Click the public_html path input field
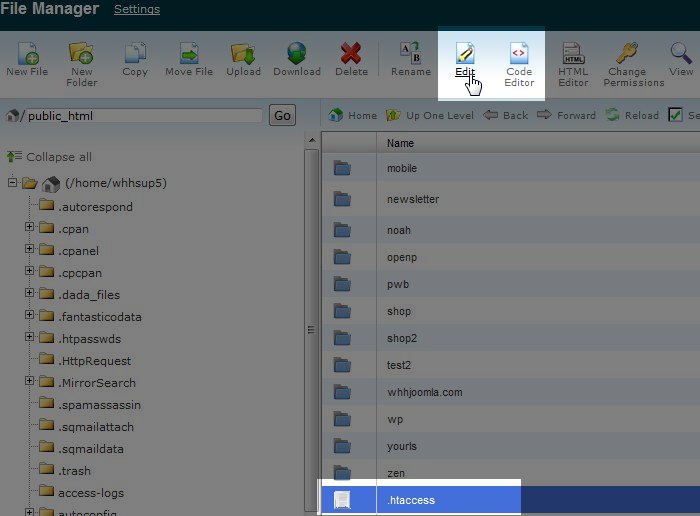The image size is (700, 516). [x=143, y=116]
